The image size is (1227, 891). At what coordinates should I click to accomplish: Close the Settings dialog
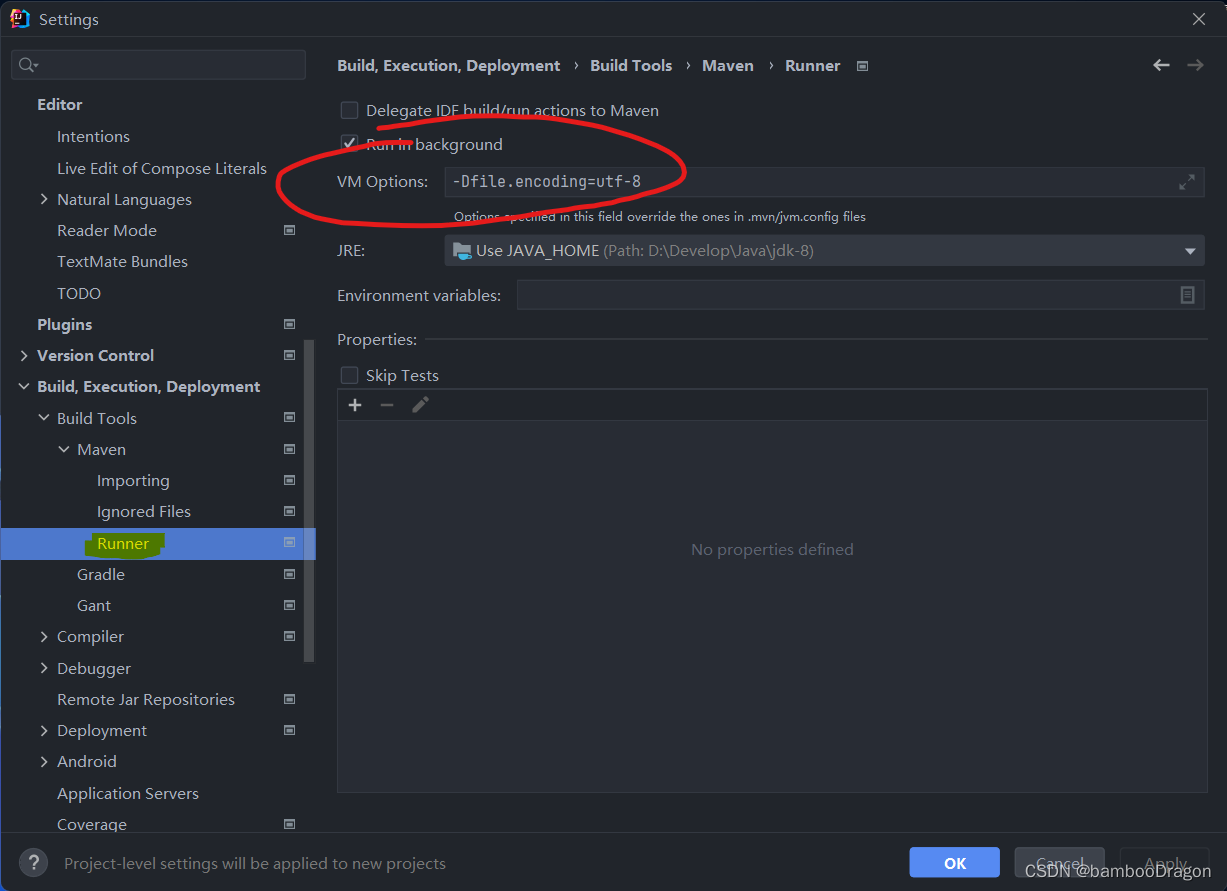coord(1199,19)
